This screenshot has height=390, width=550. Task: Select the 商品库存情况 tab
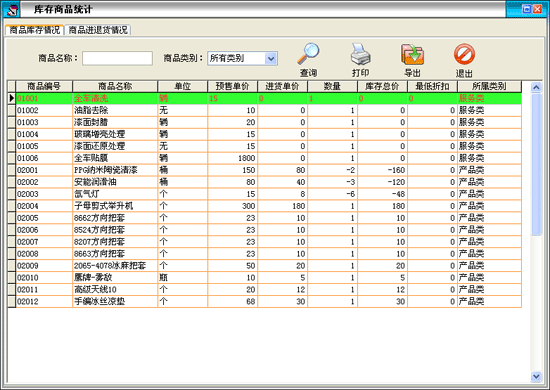click(35, 30)
